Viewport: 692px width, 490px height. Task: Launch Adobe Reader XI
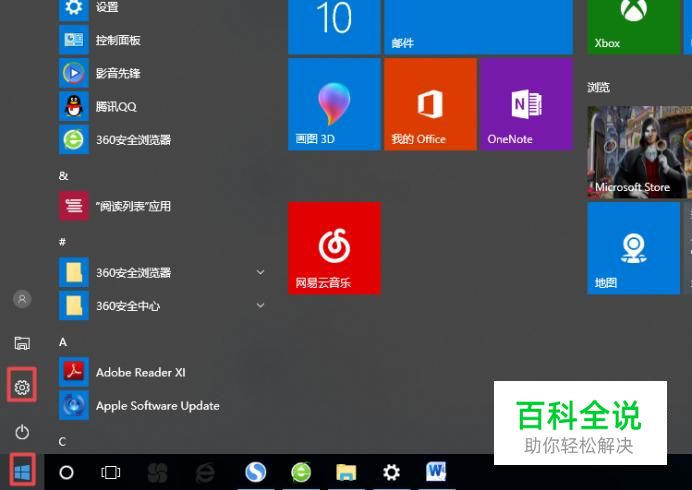pos(163,373)
